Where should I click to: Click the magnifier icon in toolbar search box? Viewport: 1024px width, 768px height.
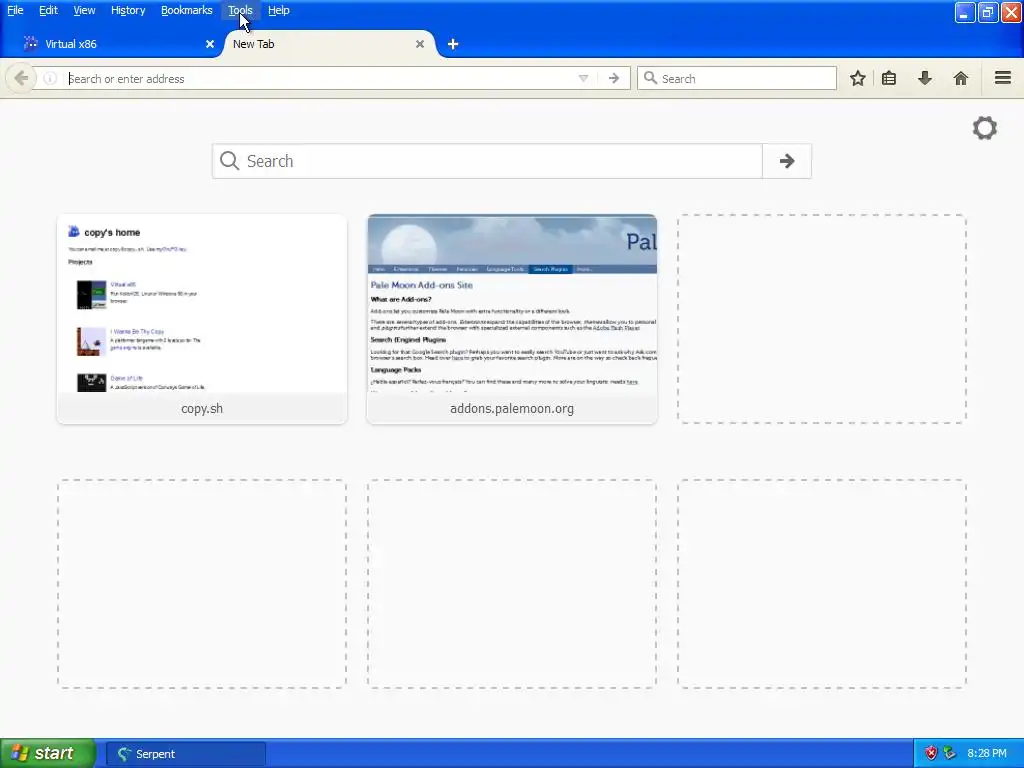[x=650, y=78]
